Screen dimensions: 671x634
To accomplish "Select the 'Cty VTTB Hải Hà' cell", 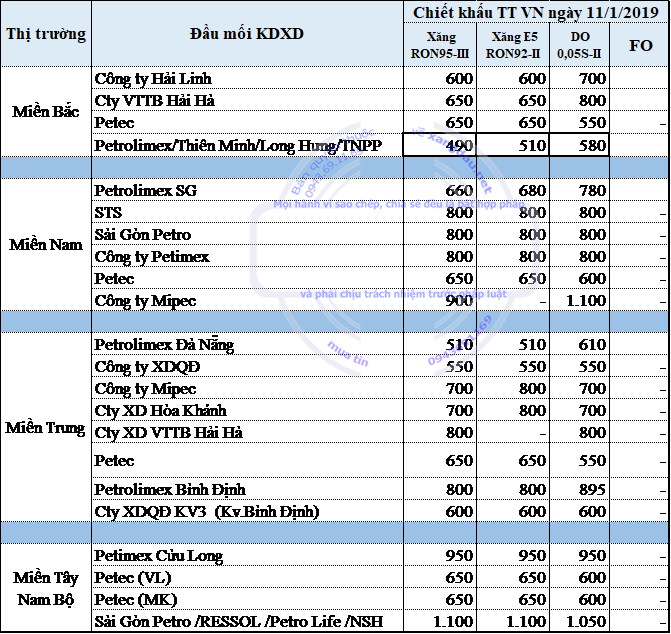I will (247, 101).
